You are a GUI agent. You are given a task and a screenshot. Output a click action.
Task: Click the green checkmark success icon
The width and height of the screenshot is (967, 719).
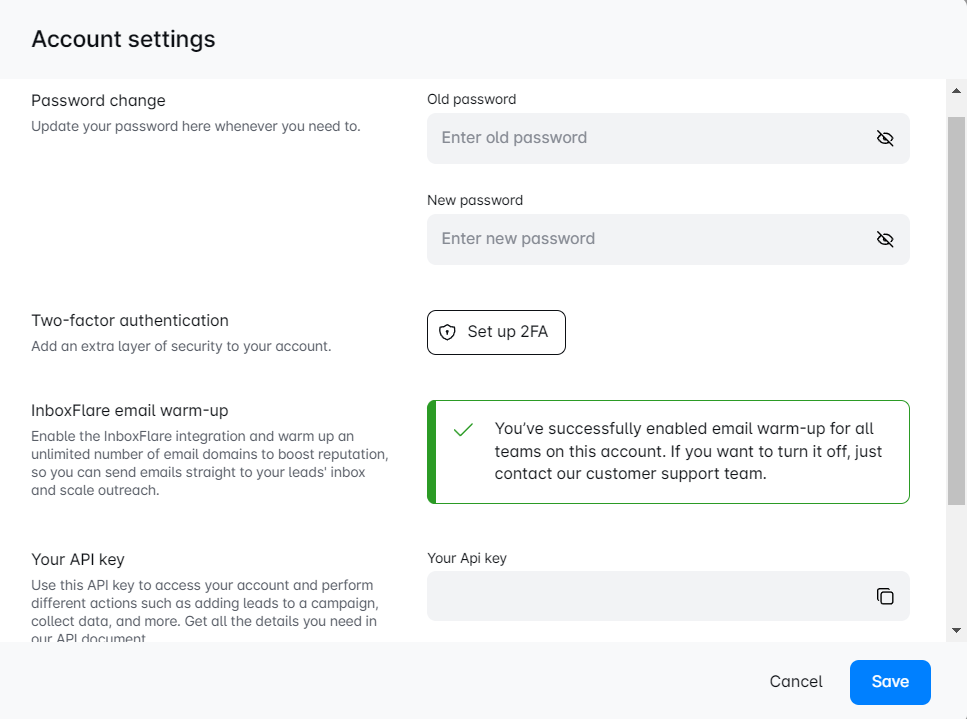(463, 430)
